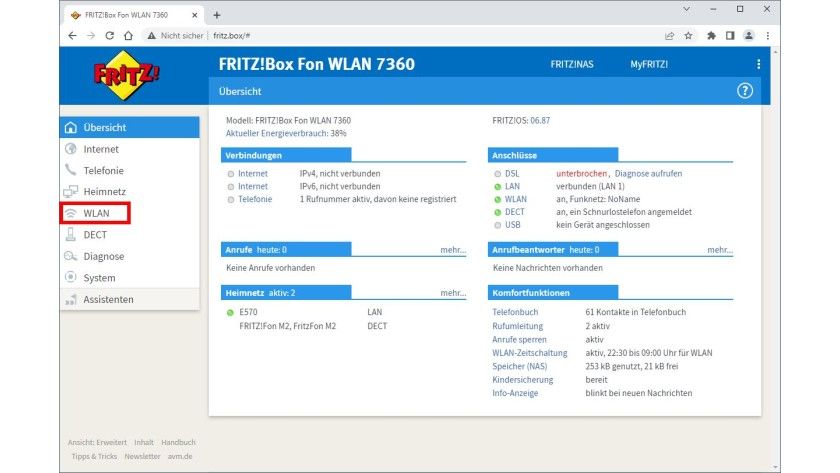
Task: Select the Übersicht menu entry
Action: tap(130, 127)
